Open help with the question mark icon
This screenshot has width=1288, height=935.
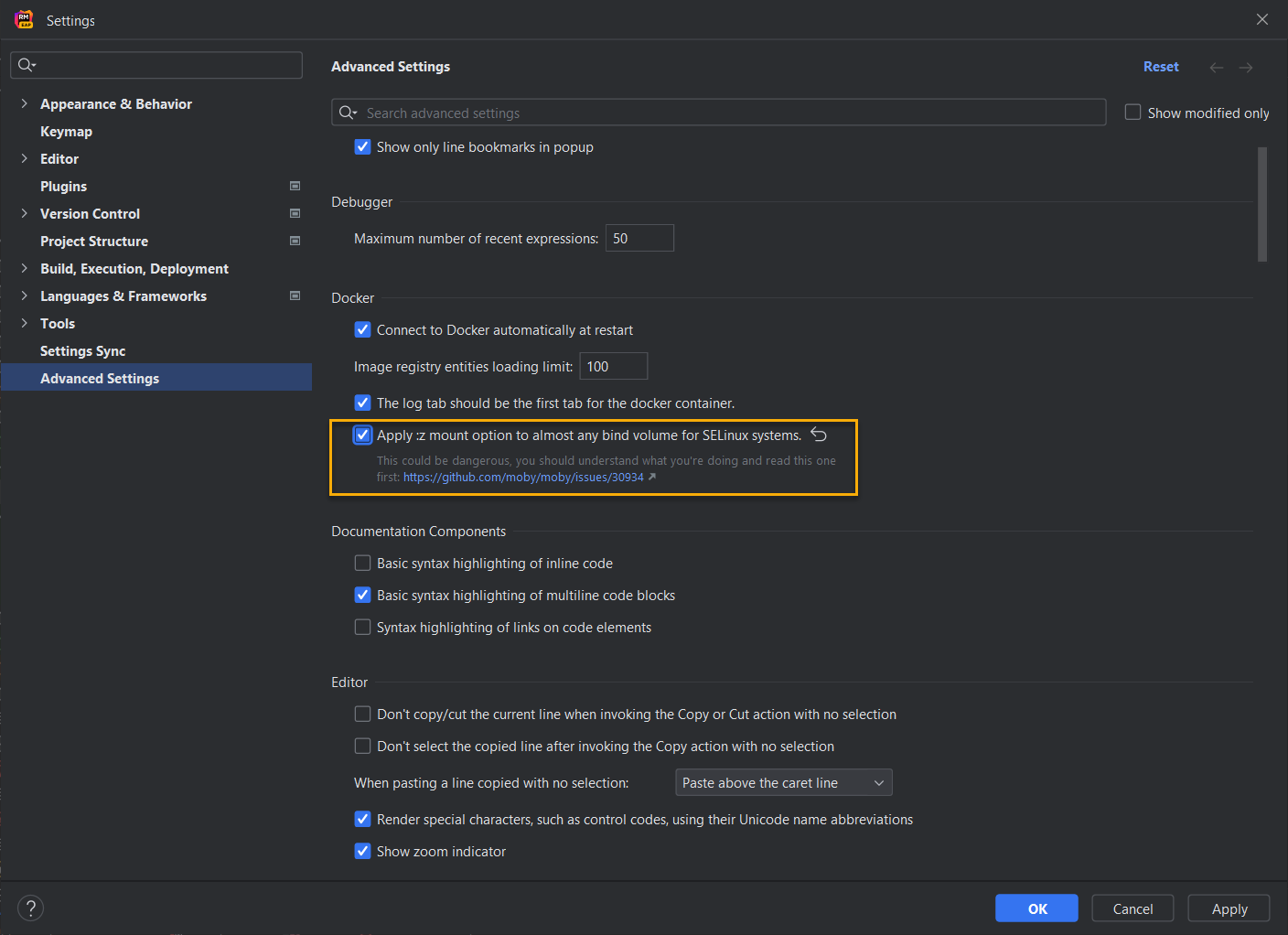coord(30,908)
